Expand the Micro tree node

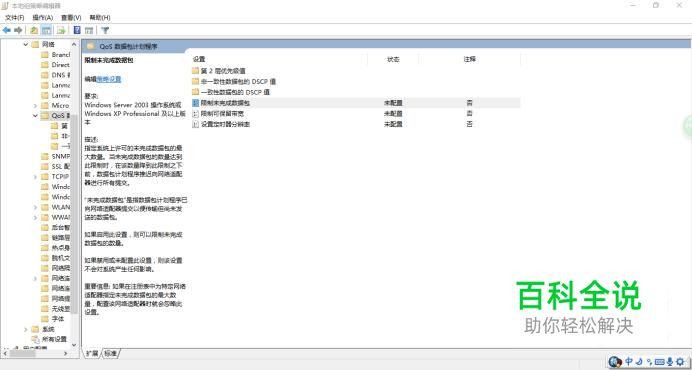(35, 106)
